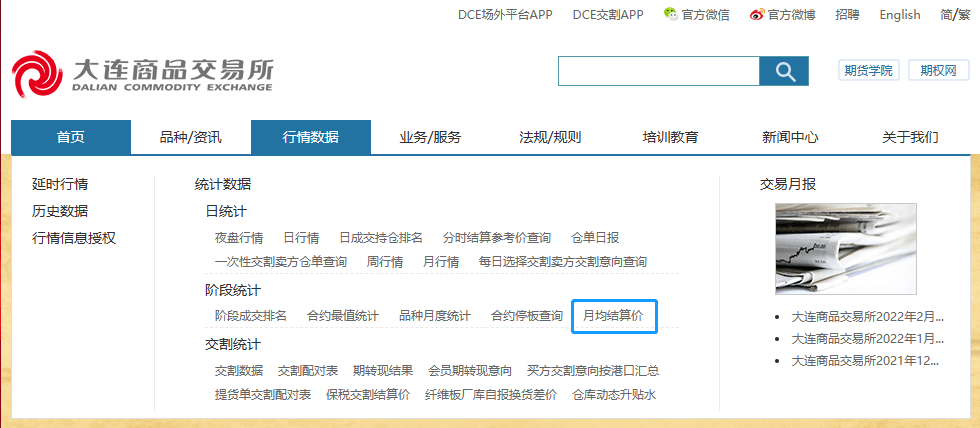Open 仓库动态升贴水 link
Image resolution: width=980 pixels, height=428 pixels.
(614, 395)
